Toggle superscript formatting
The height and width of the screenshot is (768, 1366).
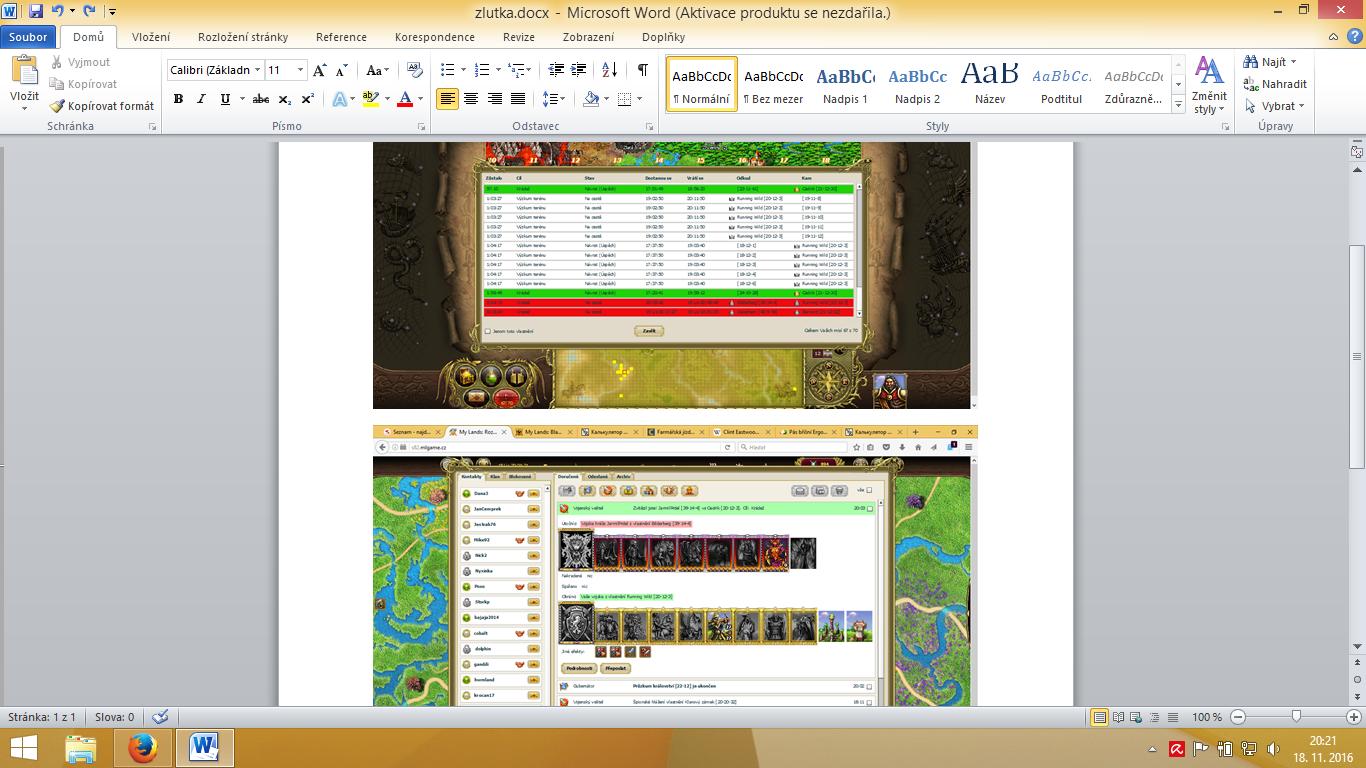tap(308, 99)
